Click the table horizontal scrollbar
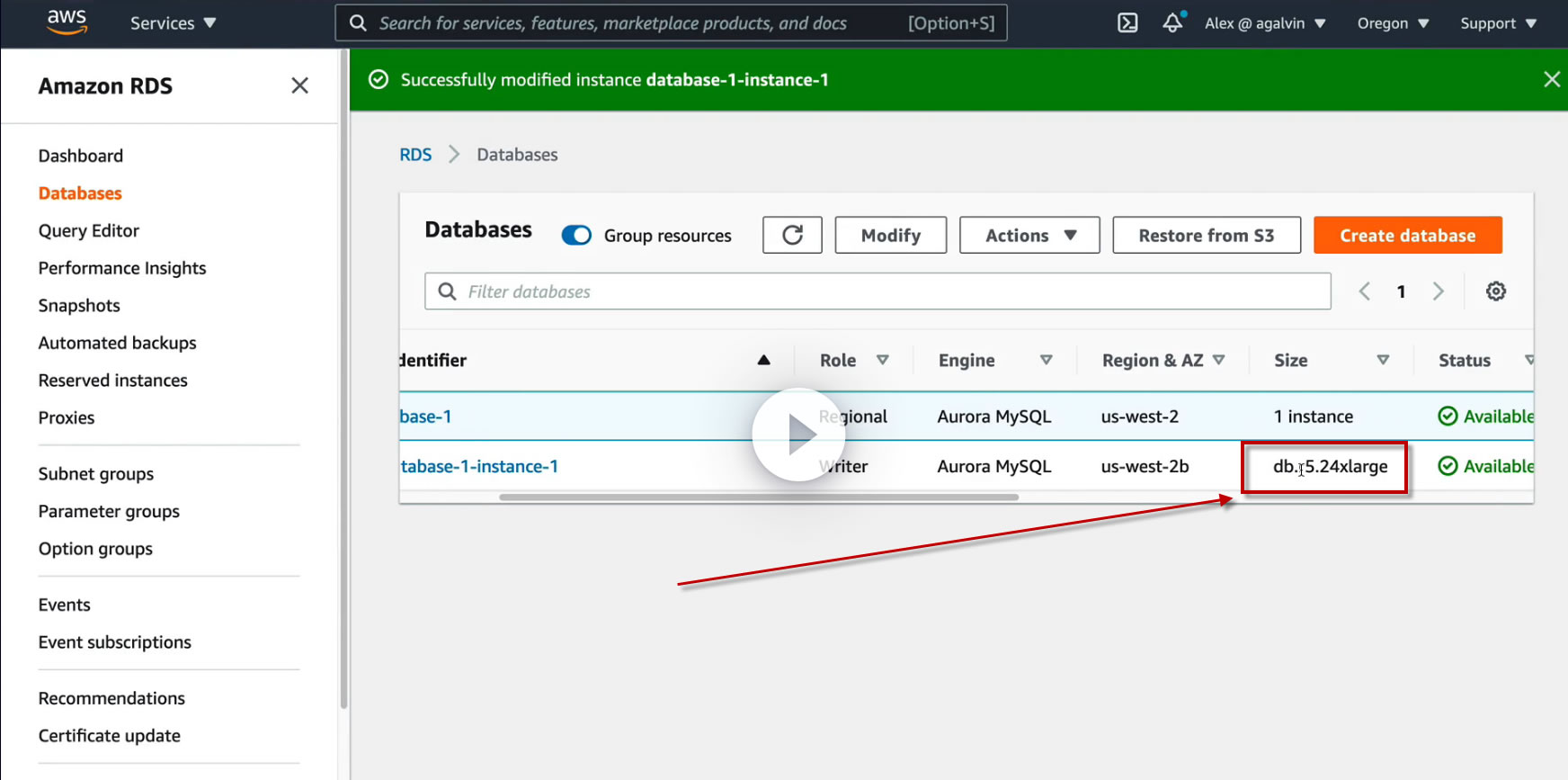Viewport: 1568px width, 780px height. coord(759,497)
